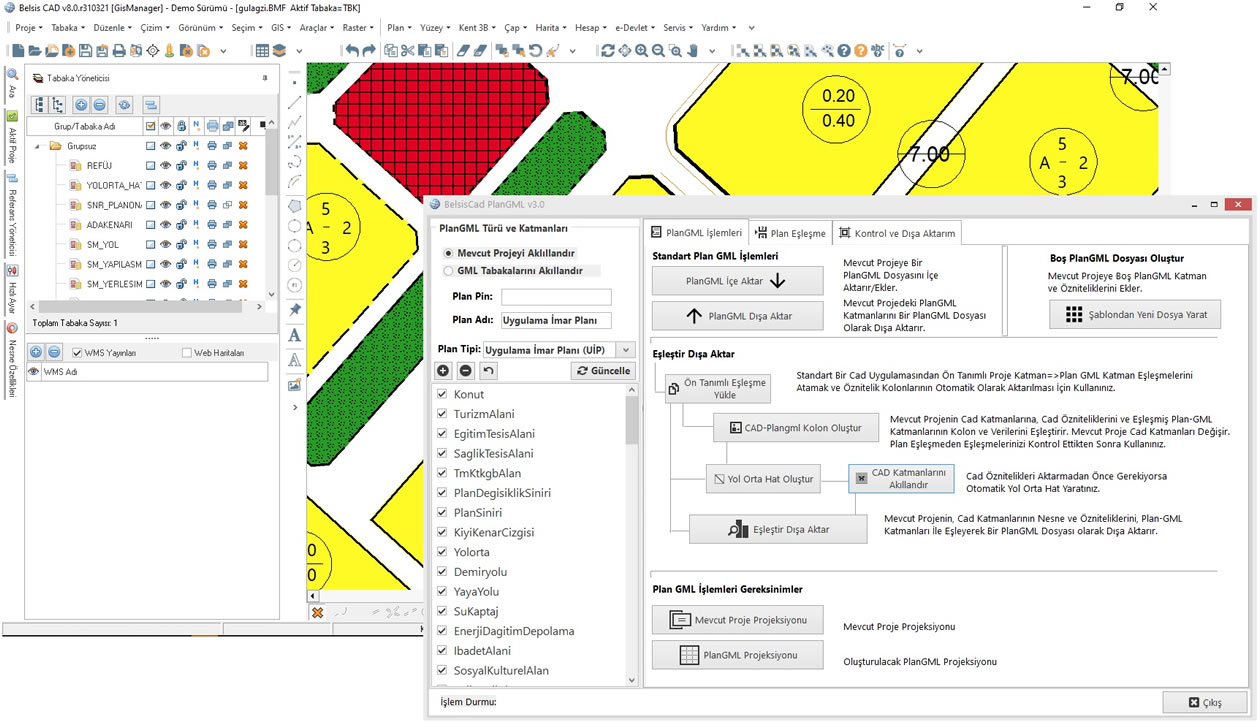This screenshot has height=728, width=1260.
Task: Click the pushpin tool in the drawing toolbar
Action: [x=295, y=310]
